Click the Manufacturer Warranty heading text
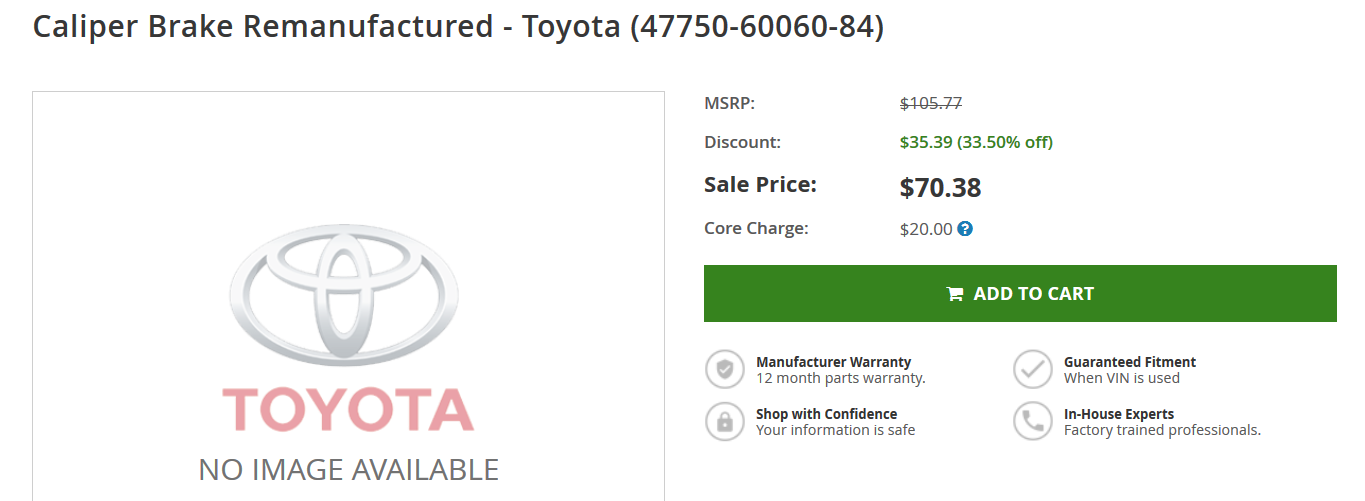Image resolution: width=1365 pixels, height=501 pixels. click(x=834, y=362)
